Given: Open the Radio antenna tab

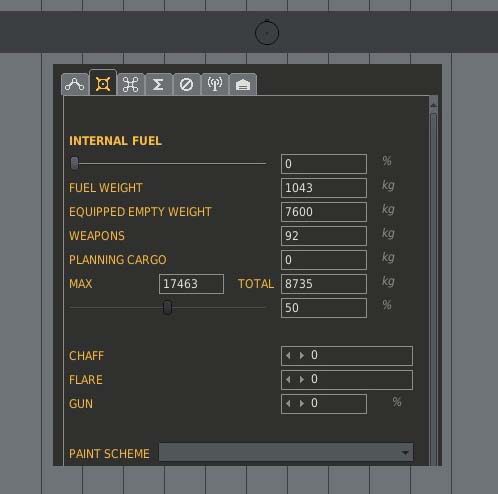Looking at the screenshot, I should 215,84.
